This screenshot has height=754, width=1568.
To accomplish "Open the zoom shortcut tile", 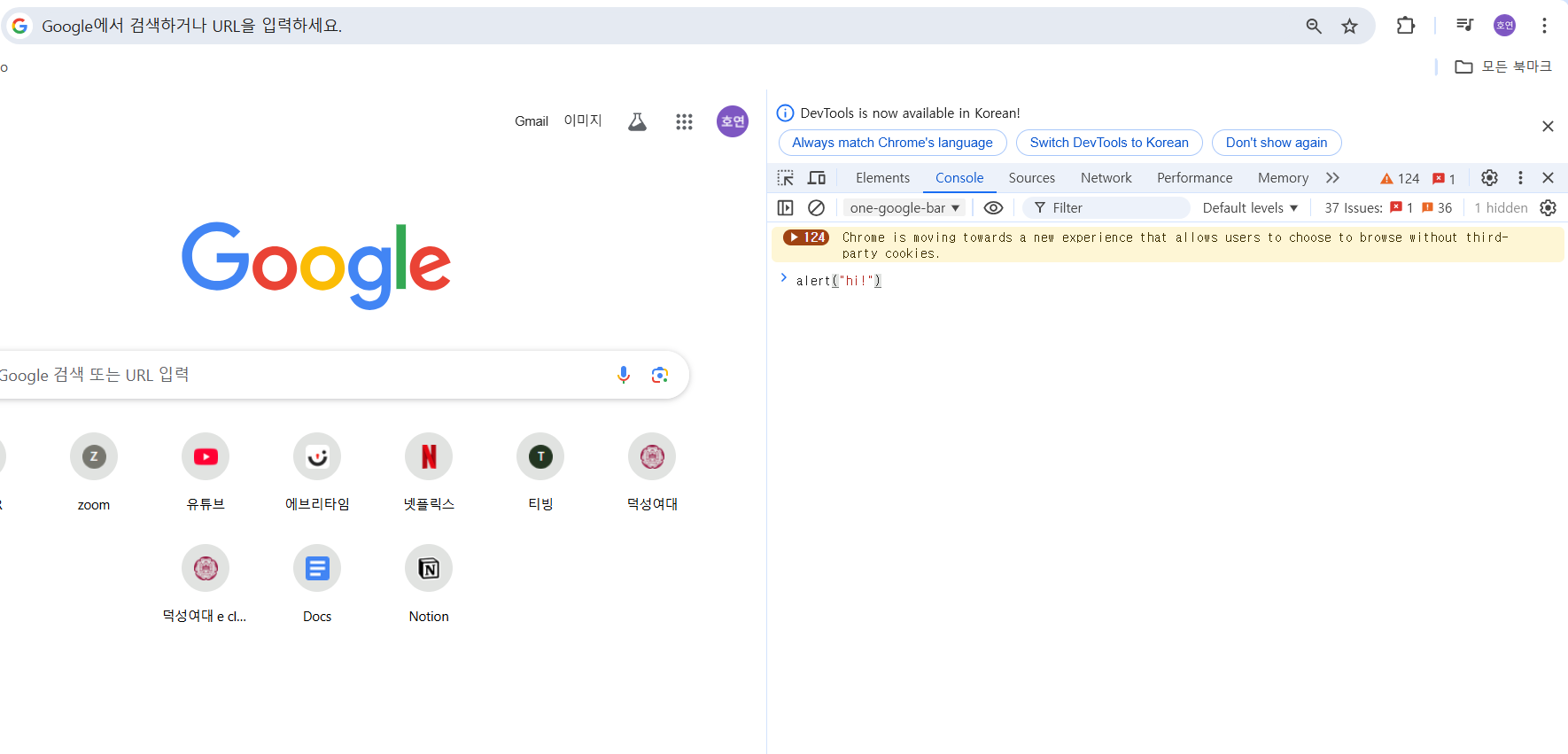I will click(94, 472).
